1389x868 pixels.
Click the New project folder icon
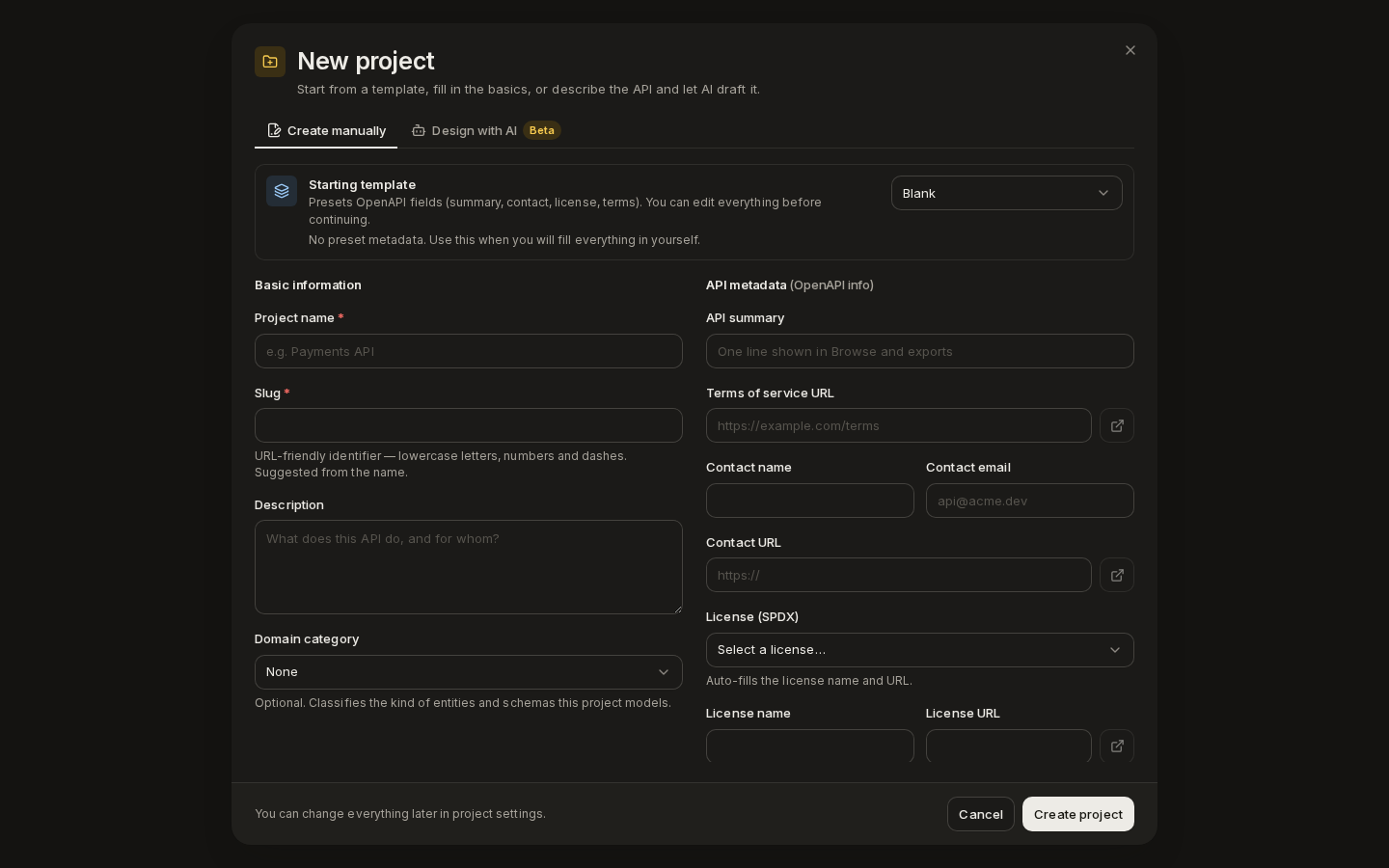click(270, 62)
